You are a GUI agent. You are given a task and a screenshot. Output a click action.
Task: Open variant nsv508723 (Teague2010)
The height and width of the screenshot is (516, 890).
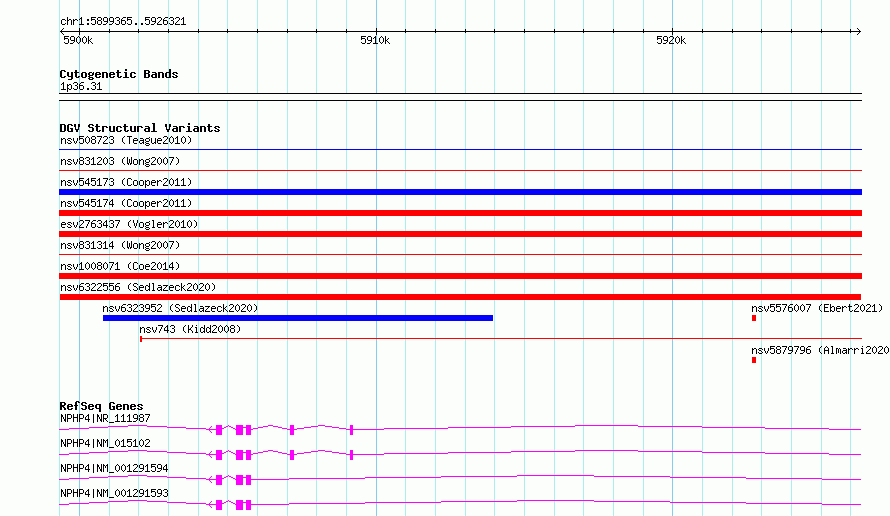click(x=126, y=140)
